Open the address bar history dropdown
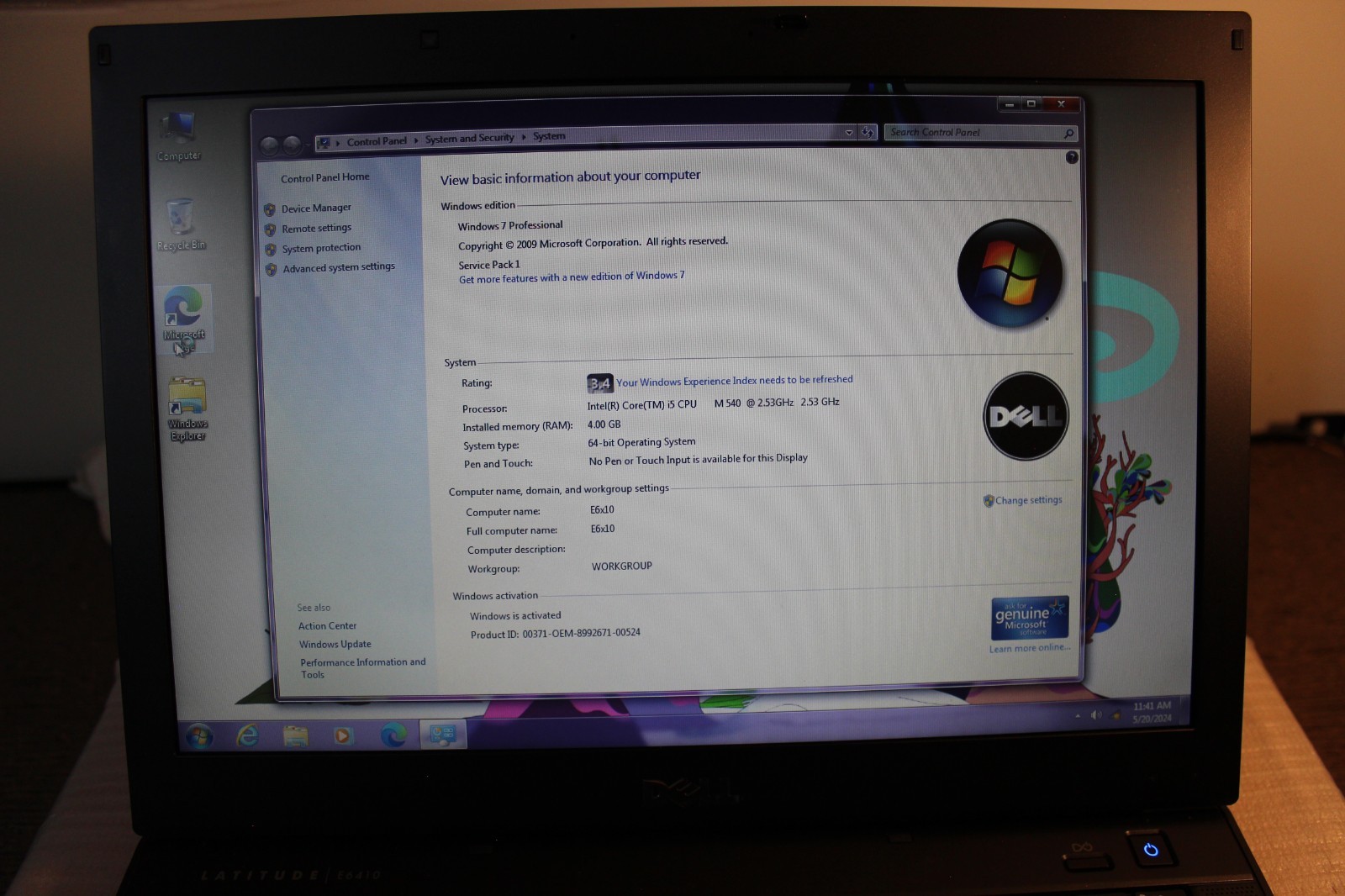 click(x=849, y=132)
